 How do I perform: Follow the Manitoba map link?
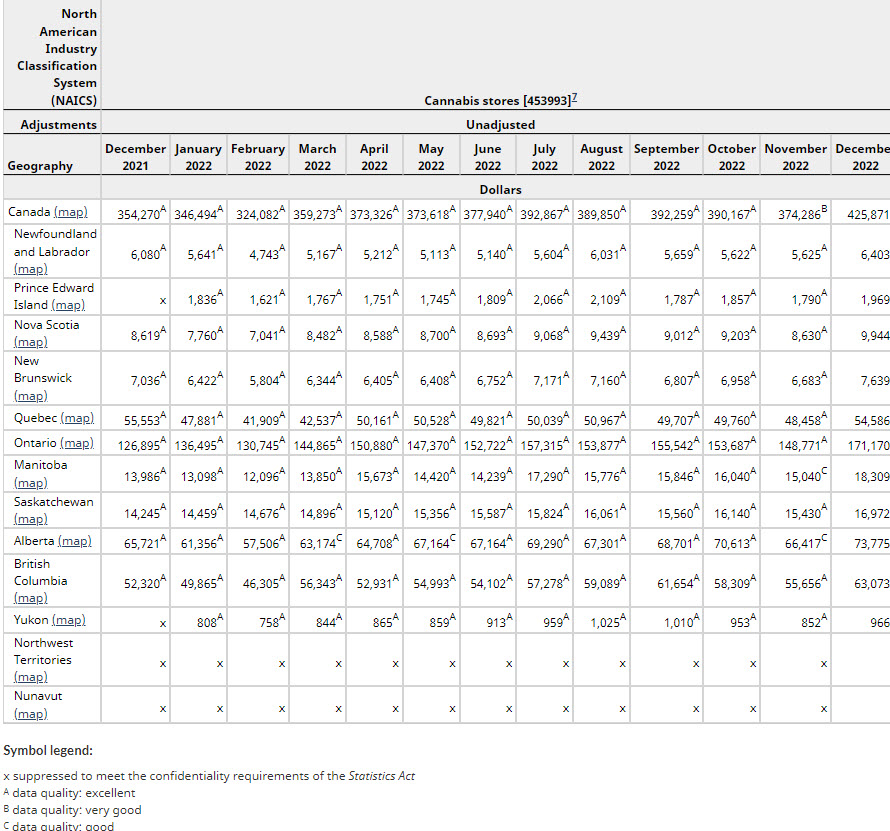coord(31,483)
